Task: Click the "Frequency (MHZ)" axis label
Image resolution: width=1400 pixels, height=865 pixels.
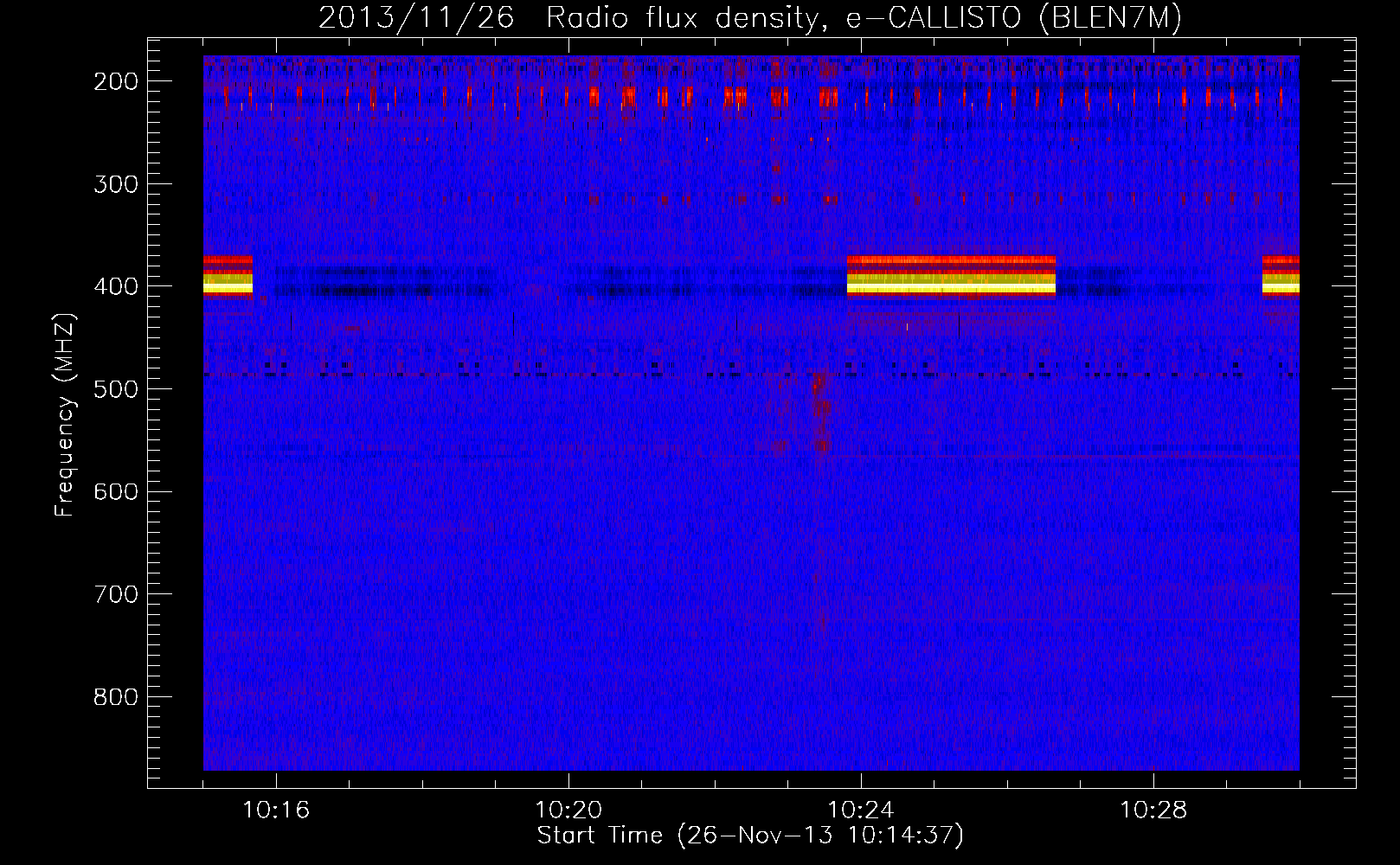Action: tap(65, 414)
